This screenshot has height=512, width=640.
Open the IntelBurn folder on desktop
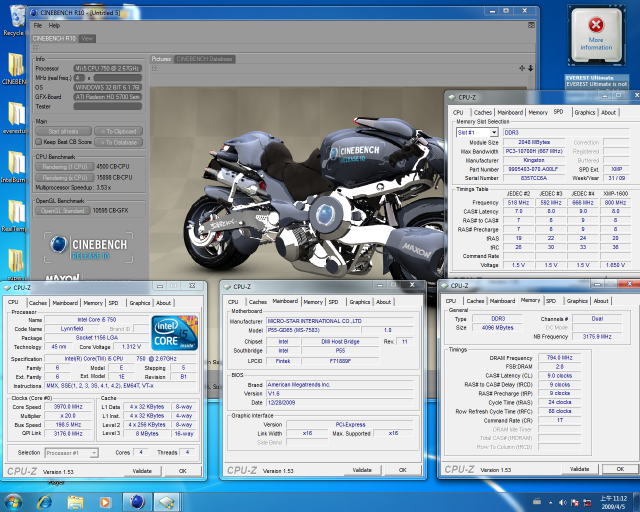point(15,166)
